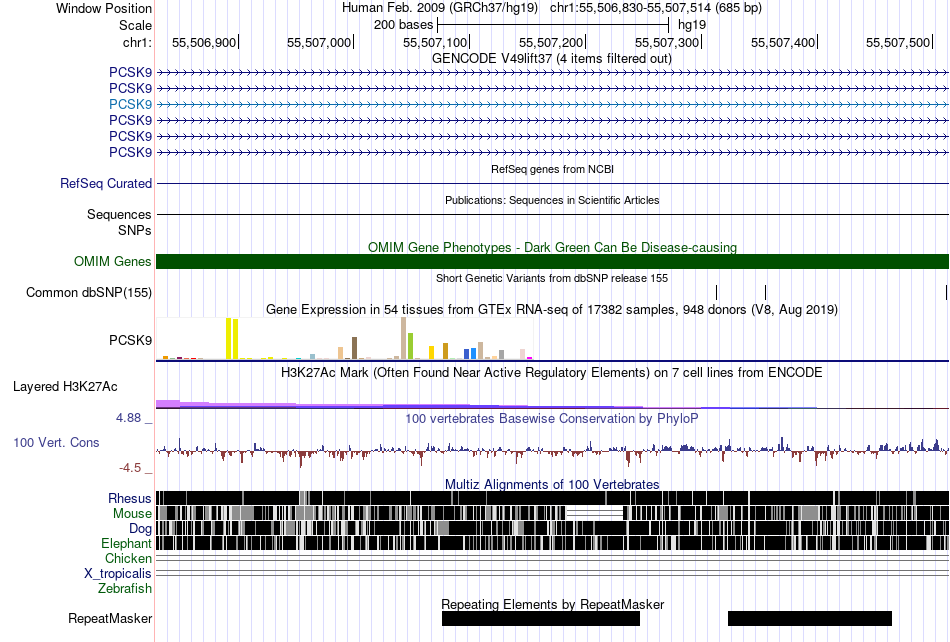Click the tallest tan bar in GTEx chart
The width and height of the screenshot is (950, 642).
tap(404, 338)
